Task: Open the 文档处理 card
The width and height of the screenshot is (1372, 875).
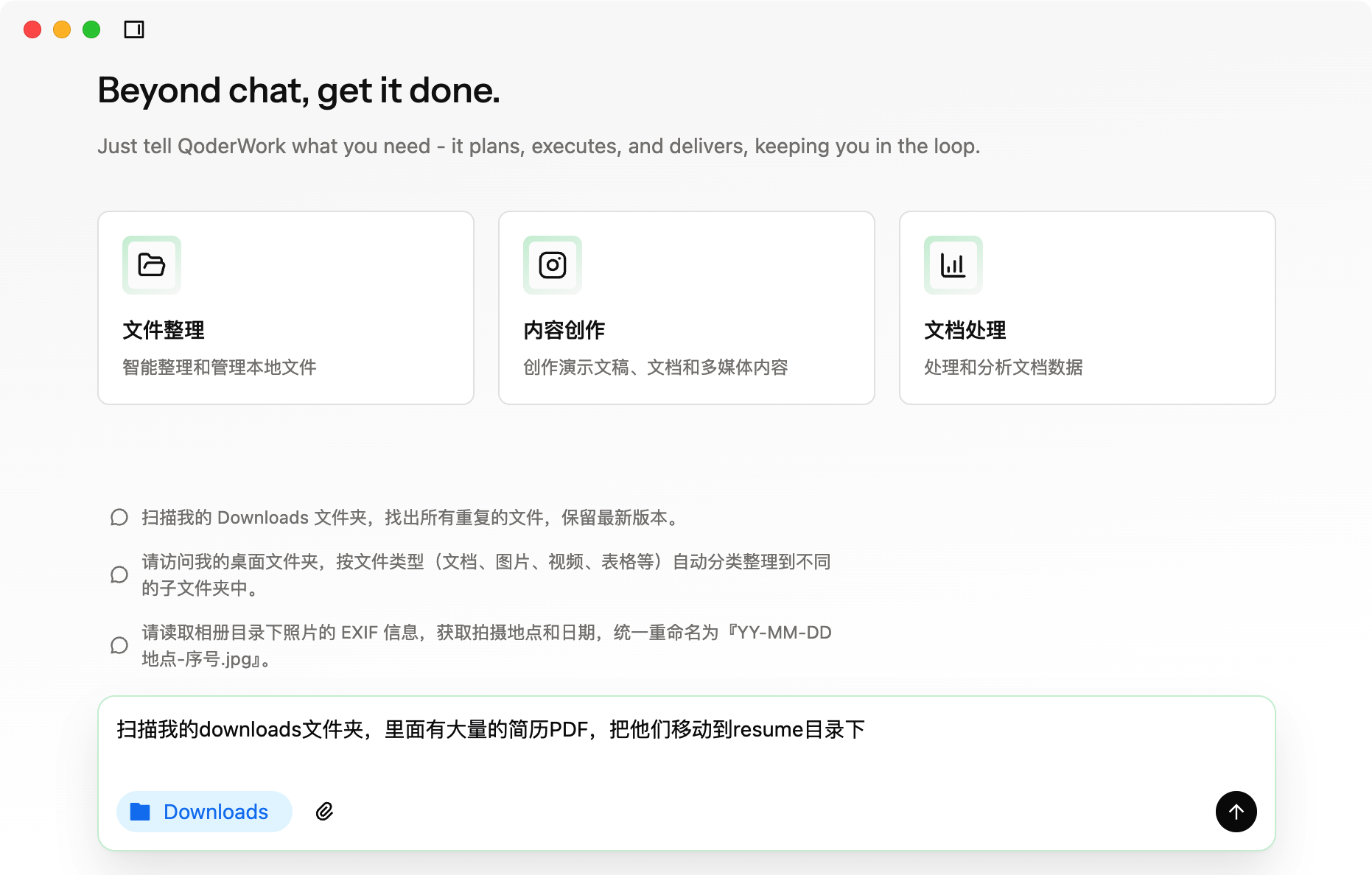Action: click(x=1088, y=308)
